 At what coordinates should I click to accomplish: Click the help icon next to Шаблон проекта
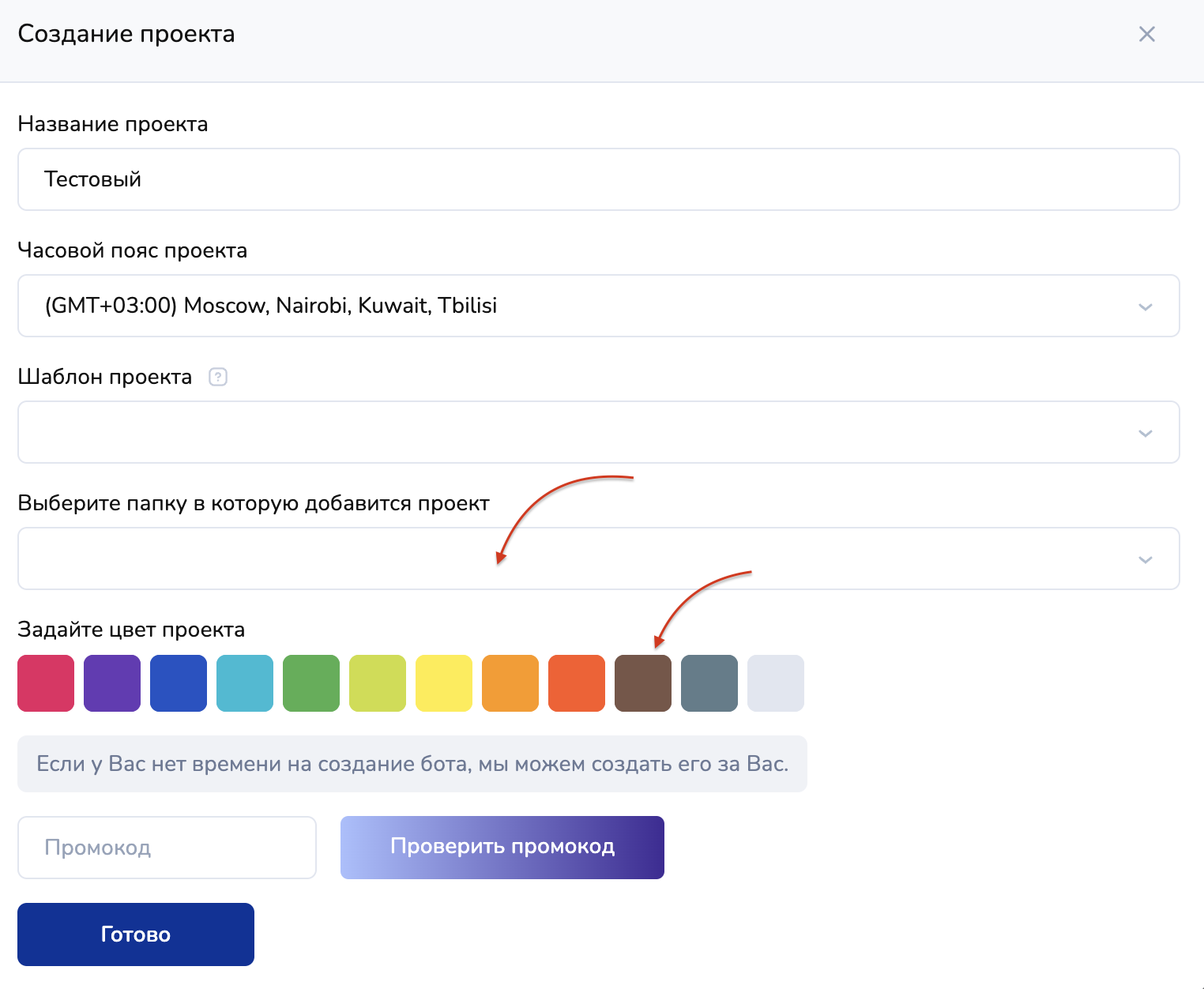pos(218,377)
